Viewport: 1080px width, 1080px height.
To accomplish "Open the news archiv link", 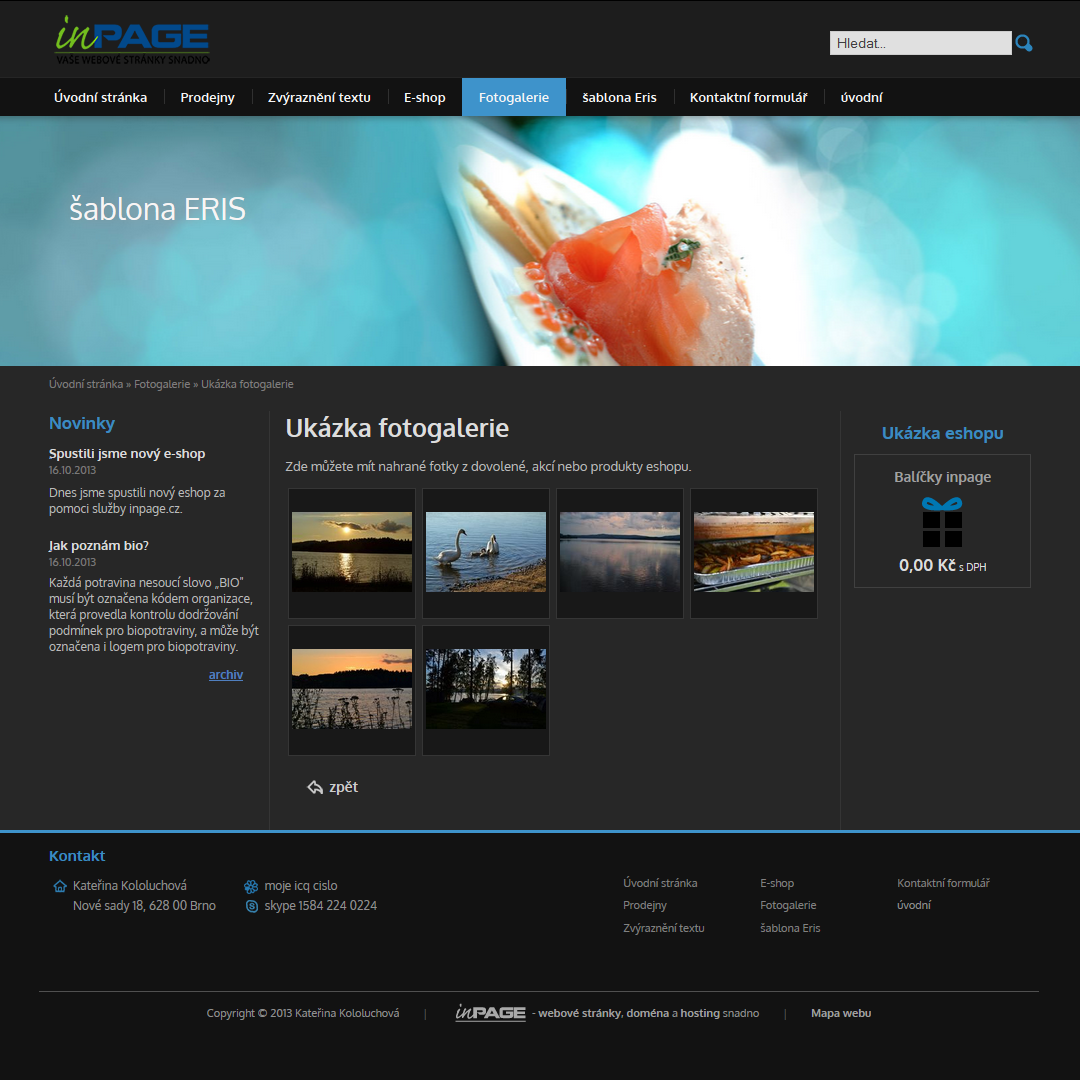I will (x=226, y=675).
